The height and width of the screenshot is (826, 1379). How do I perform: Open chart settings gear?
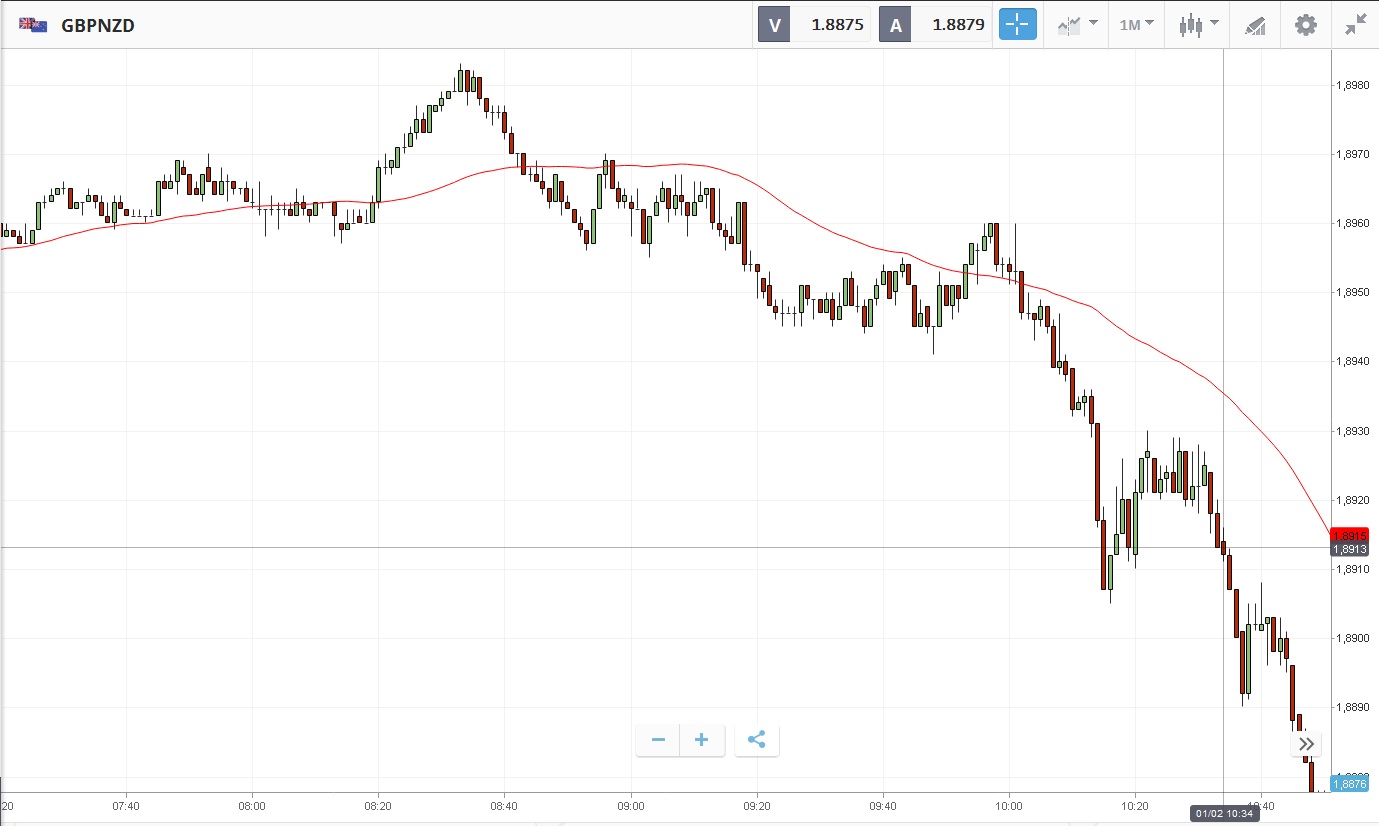coord(1306,25)
